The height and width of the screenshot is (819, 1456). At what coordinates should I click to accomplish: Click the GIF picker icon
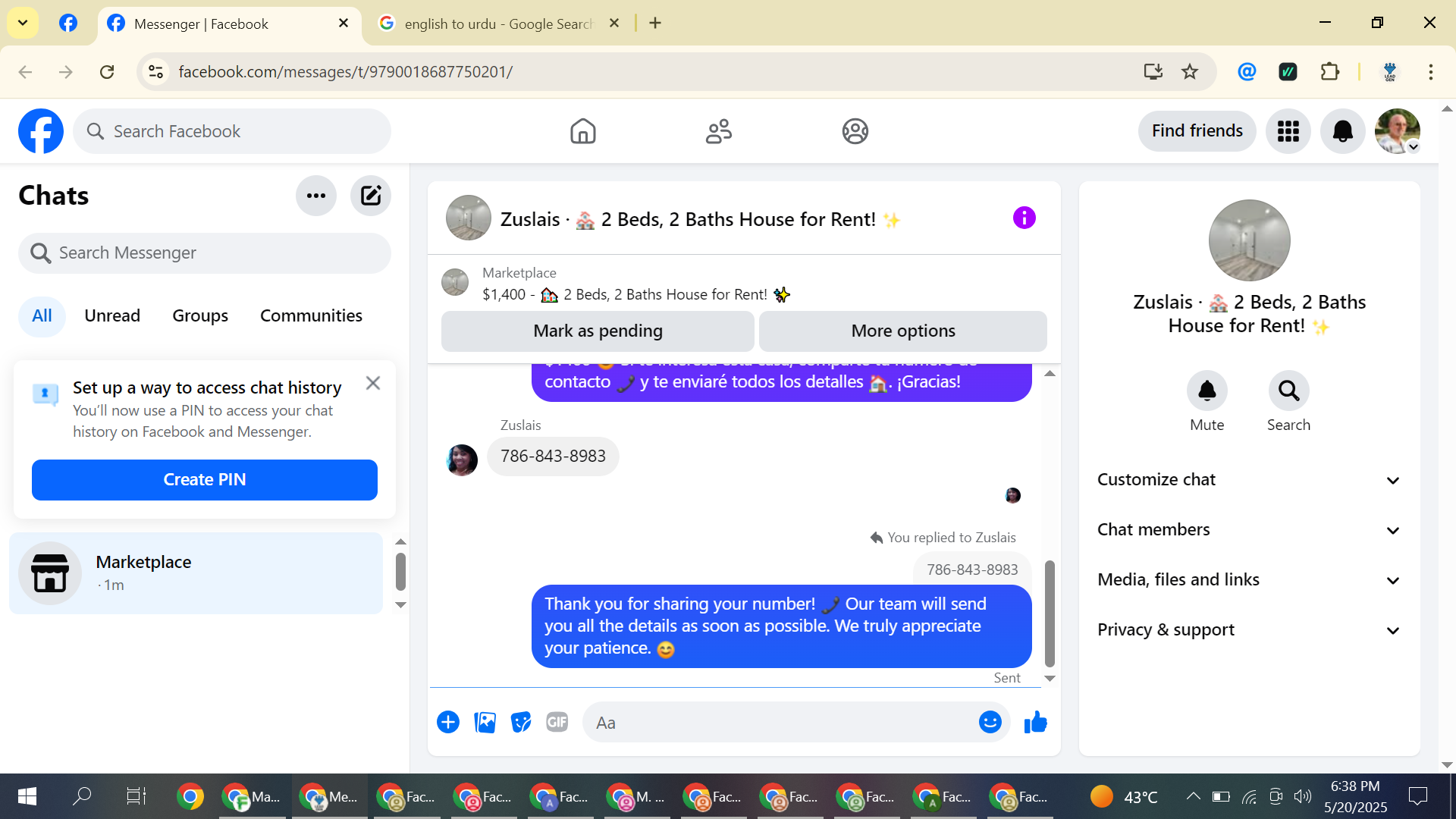557,723
